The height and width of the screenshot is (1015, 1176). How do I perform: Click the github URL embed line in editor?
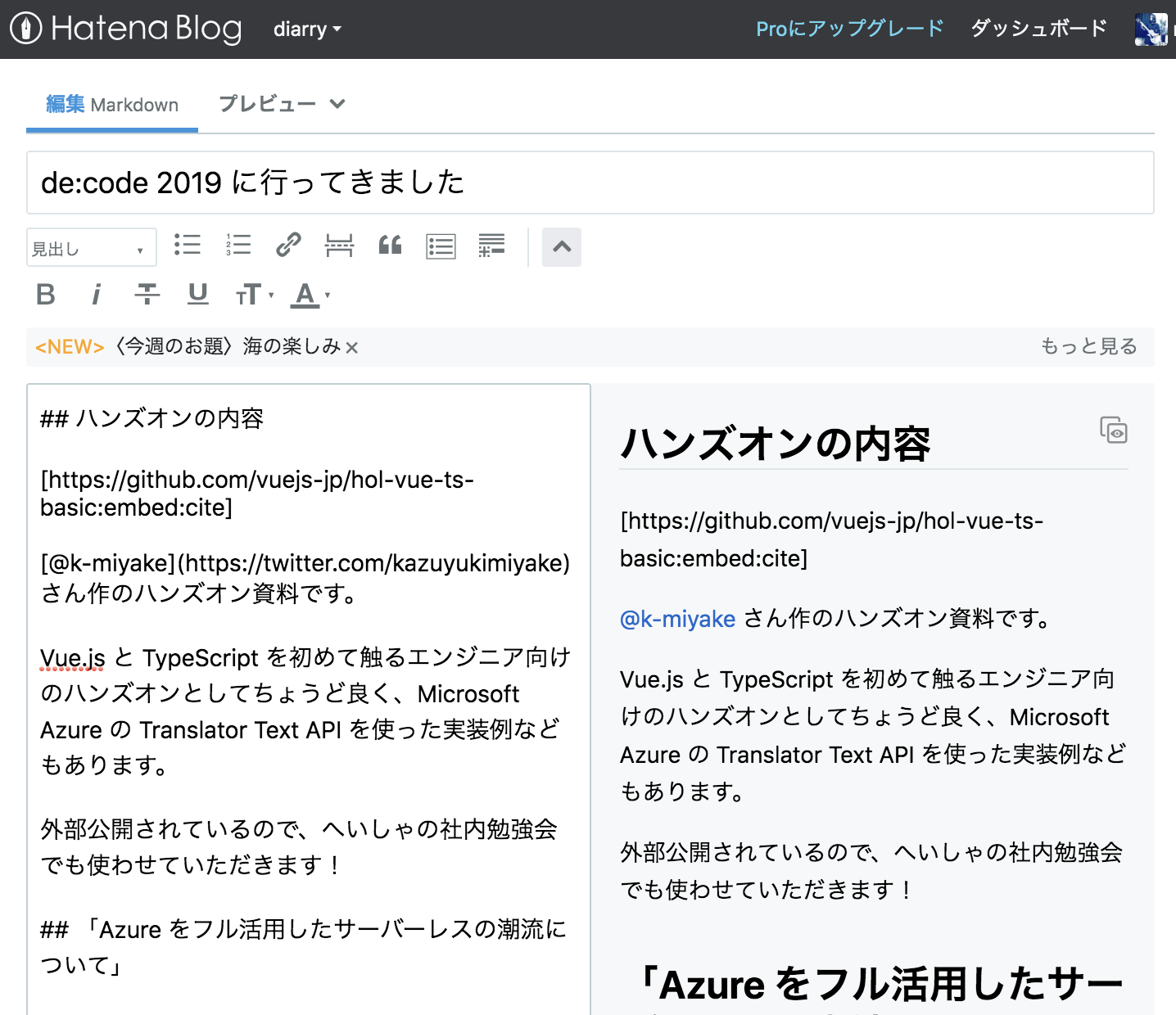point(257,494)
